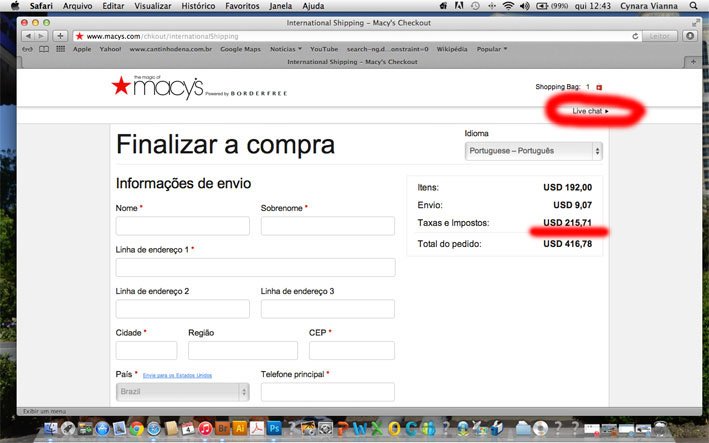Open the Visualizar menu
The width and height of the screenshot is (709, 443).
[x=153, y=6]
